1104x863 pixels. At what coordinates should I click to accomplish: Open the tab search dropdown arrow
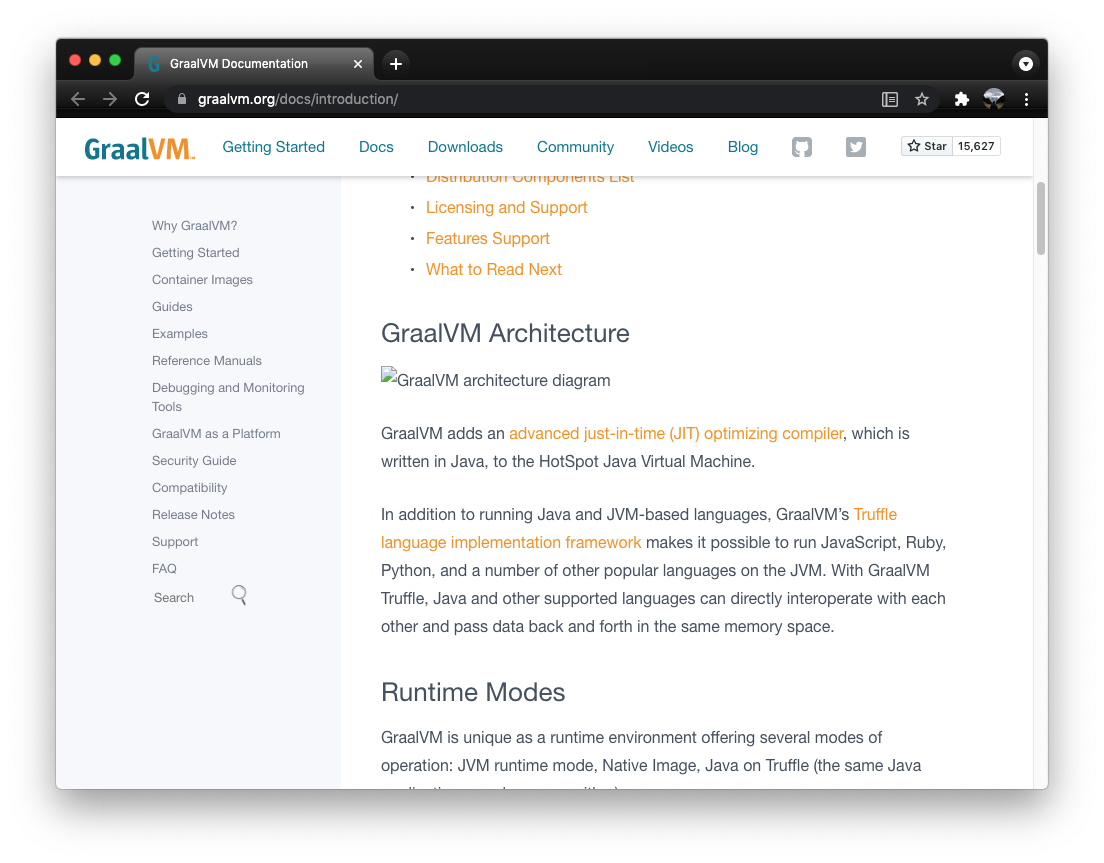pos(1026,64)
